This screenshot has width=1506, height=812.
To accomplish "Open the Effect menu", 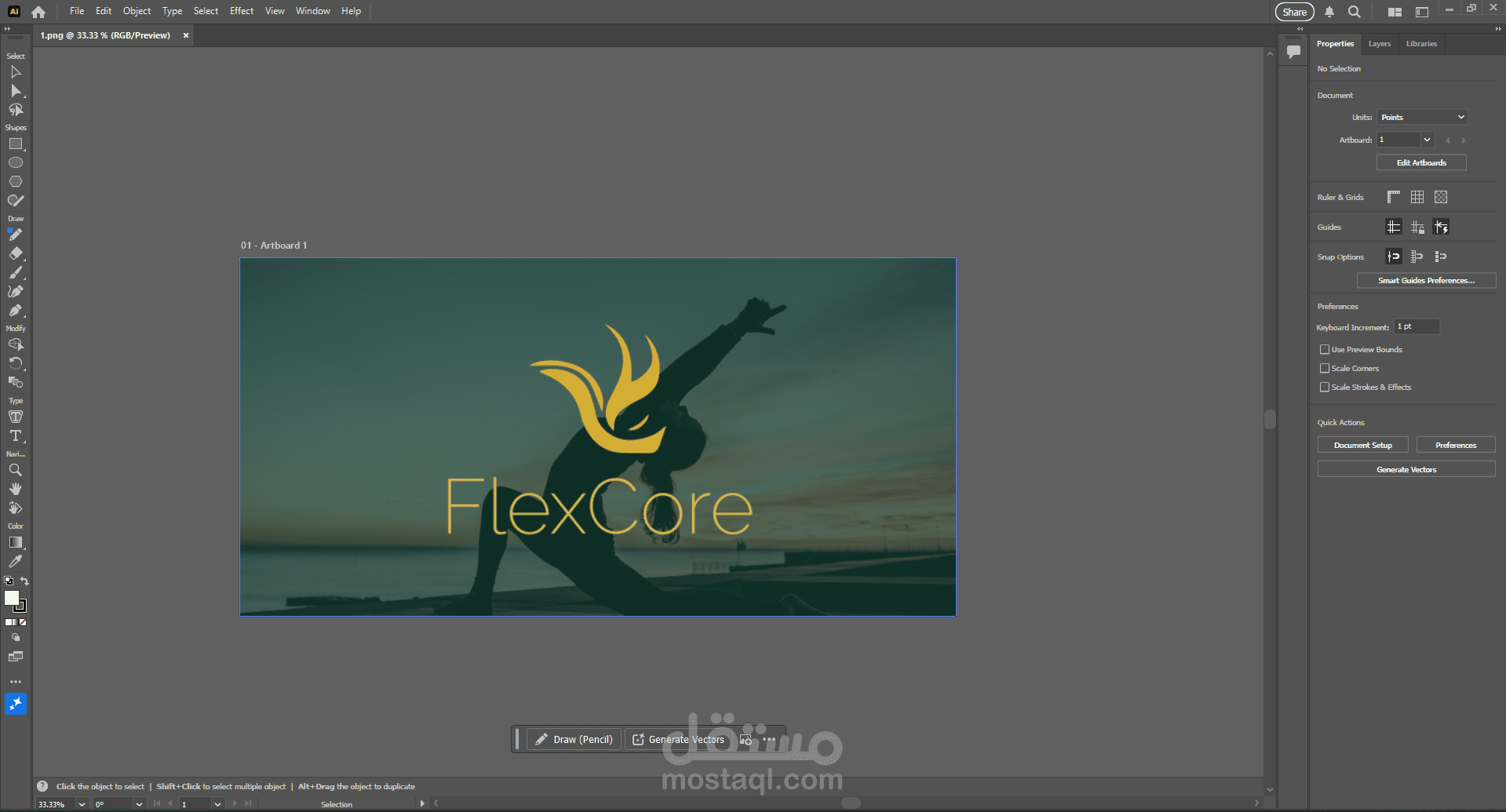I will [242, 11].
